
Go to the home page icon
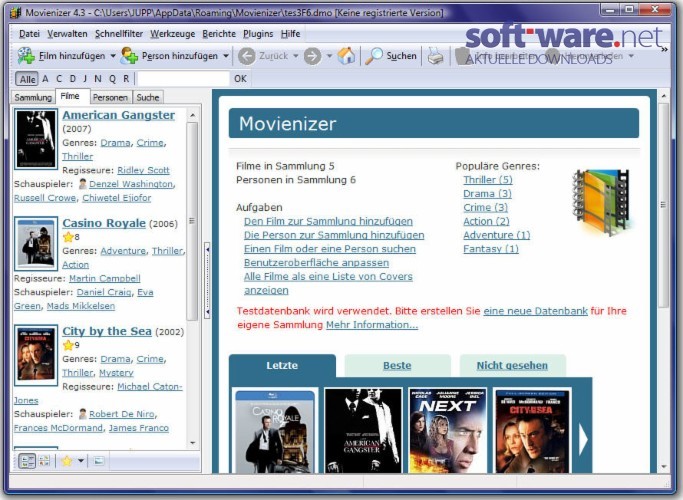pyautogui.click(x=346, y=56)
